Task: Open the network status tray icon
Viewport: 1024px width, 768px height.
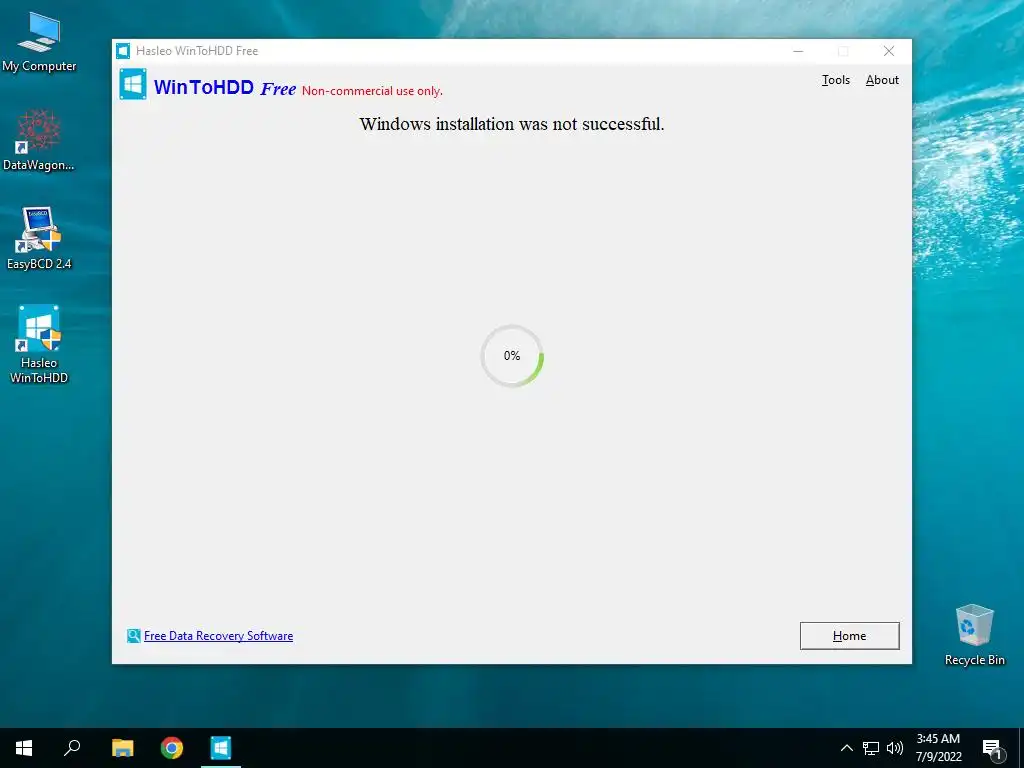Action: tap(871, 748)
